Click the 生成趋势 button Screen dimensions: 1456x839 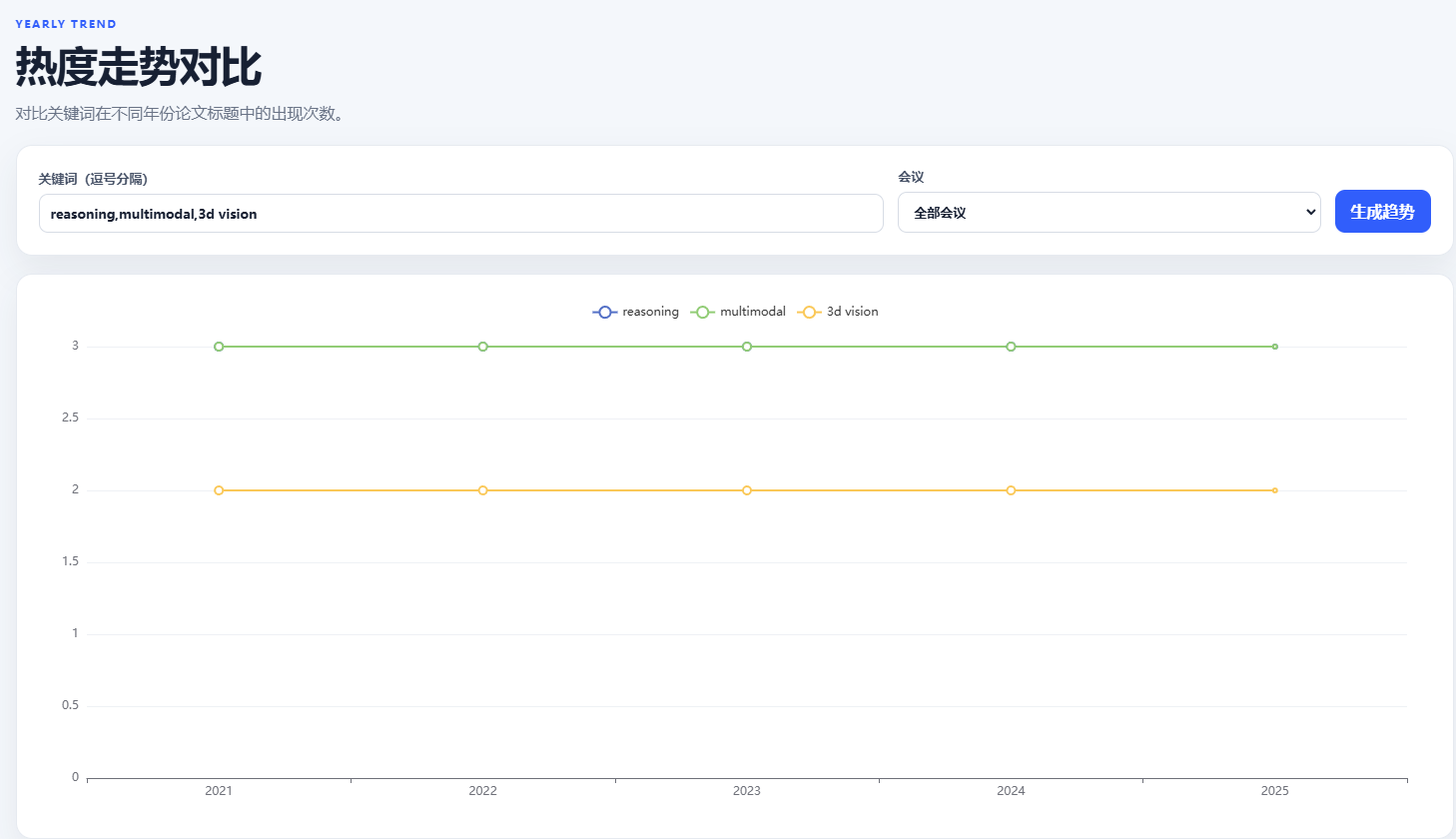tap(1382, 212)
